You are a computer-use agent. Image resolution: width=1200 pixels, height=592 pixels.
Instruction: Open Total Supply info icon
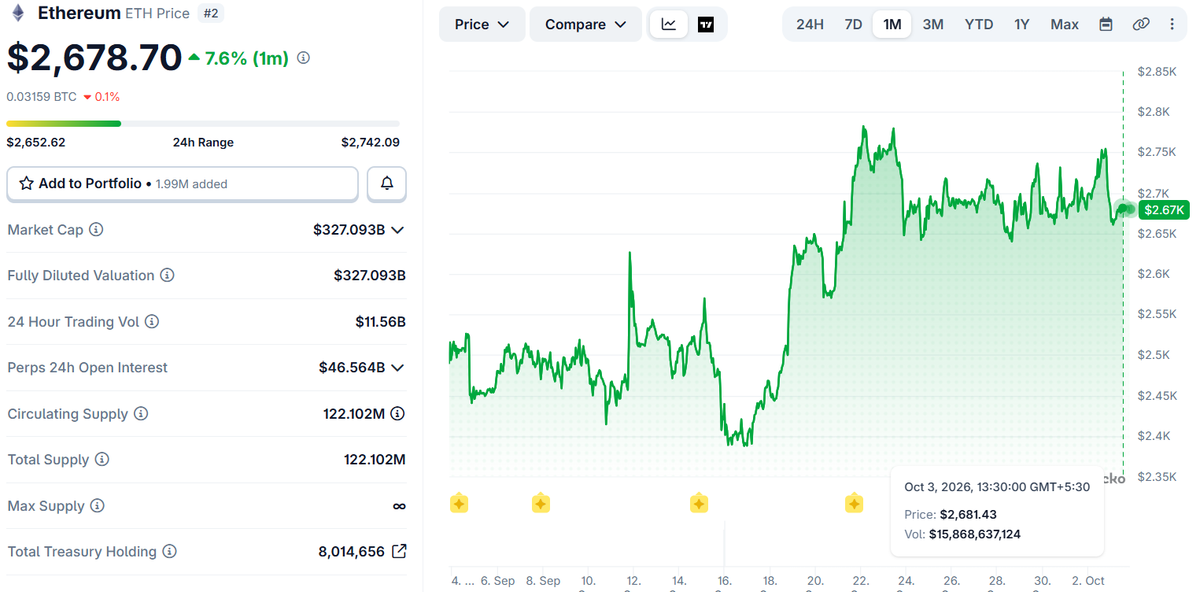coord(102,460)
